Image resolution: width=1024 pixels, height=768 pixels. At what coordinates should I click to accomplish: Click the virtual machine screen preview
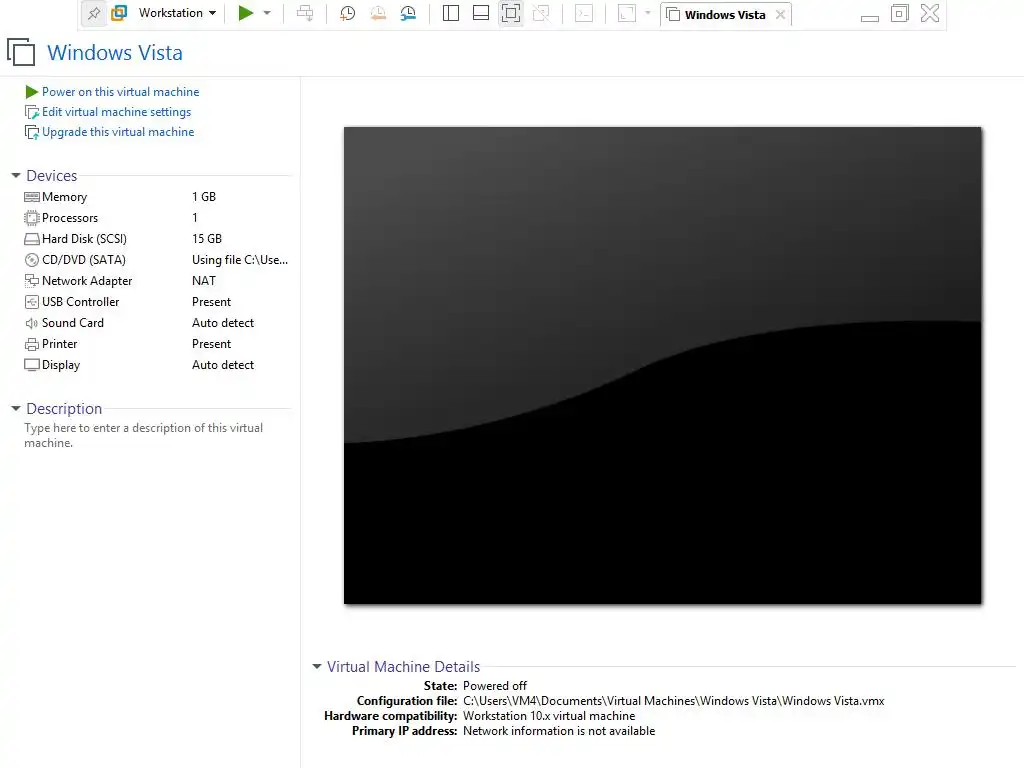click(662, 365)
